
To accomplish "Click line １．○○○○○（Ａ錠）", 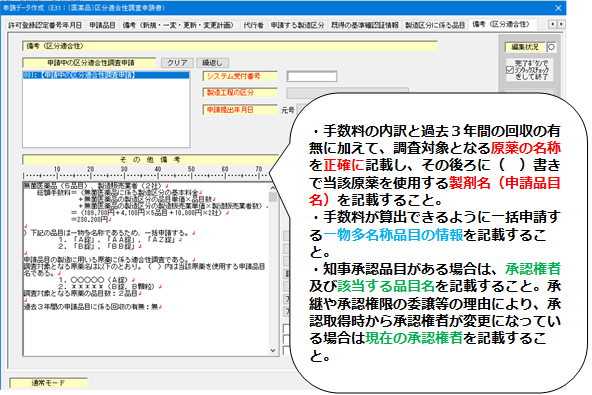I will pos(94,280).
